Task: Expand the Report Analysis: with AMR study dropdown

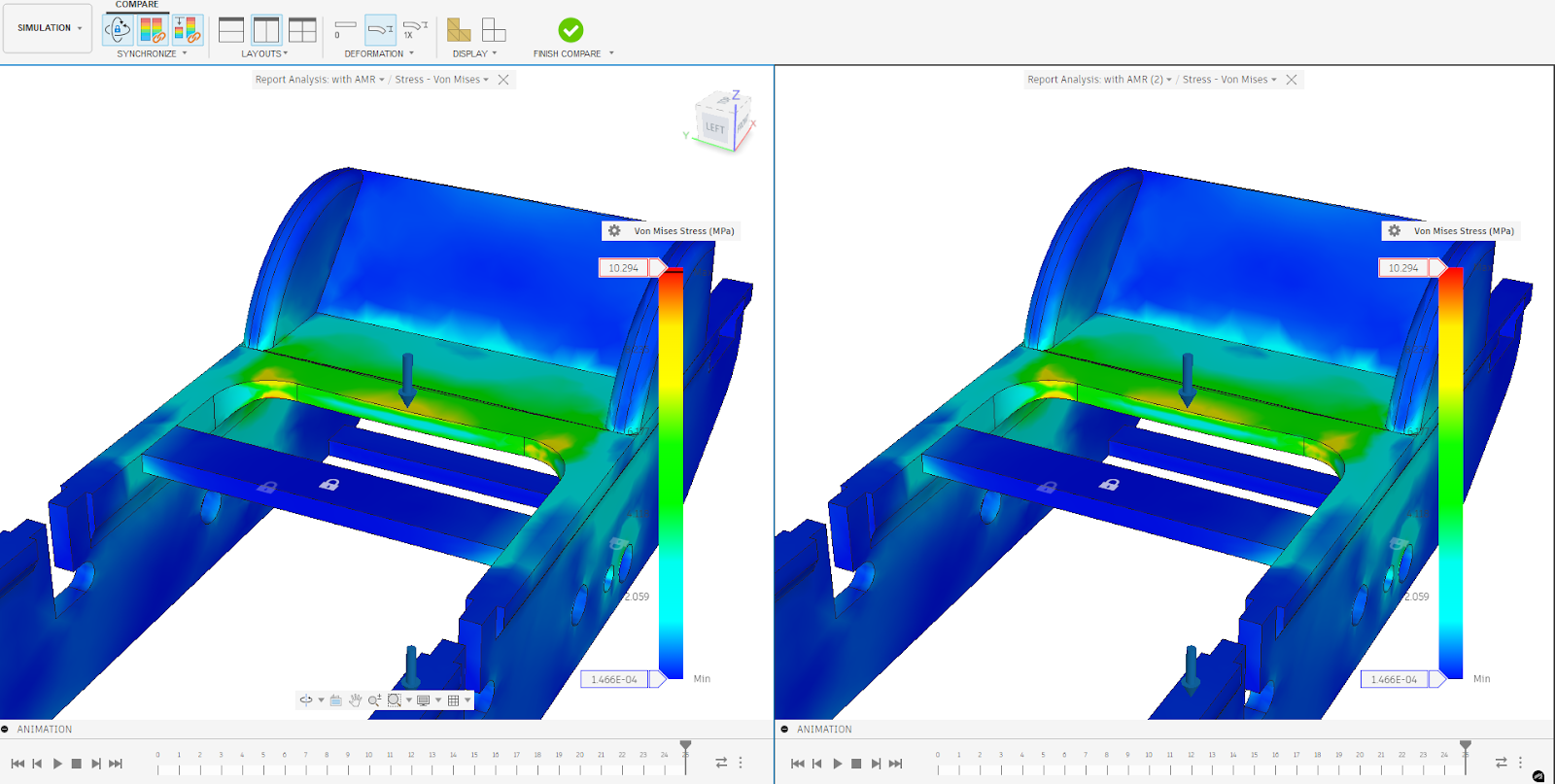Action: pos(320,80)
